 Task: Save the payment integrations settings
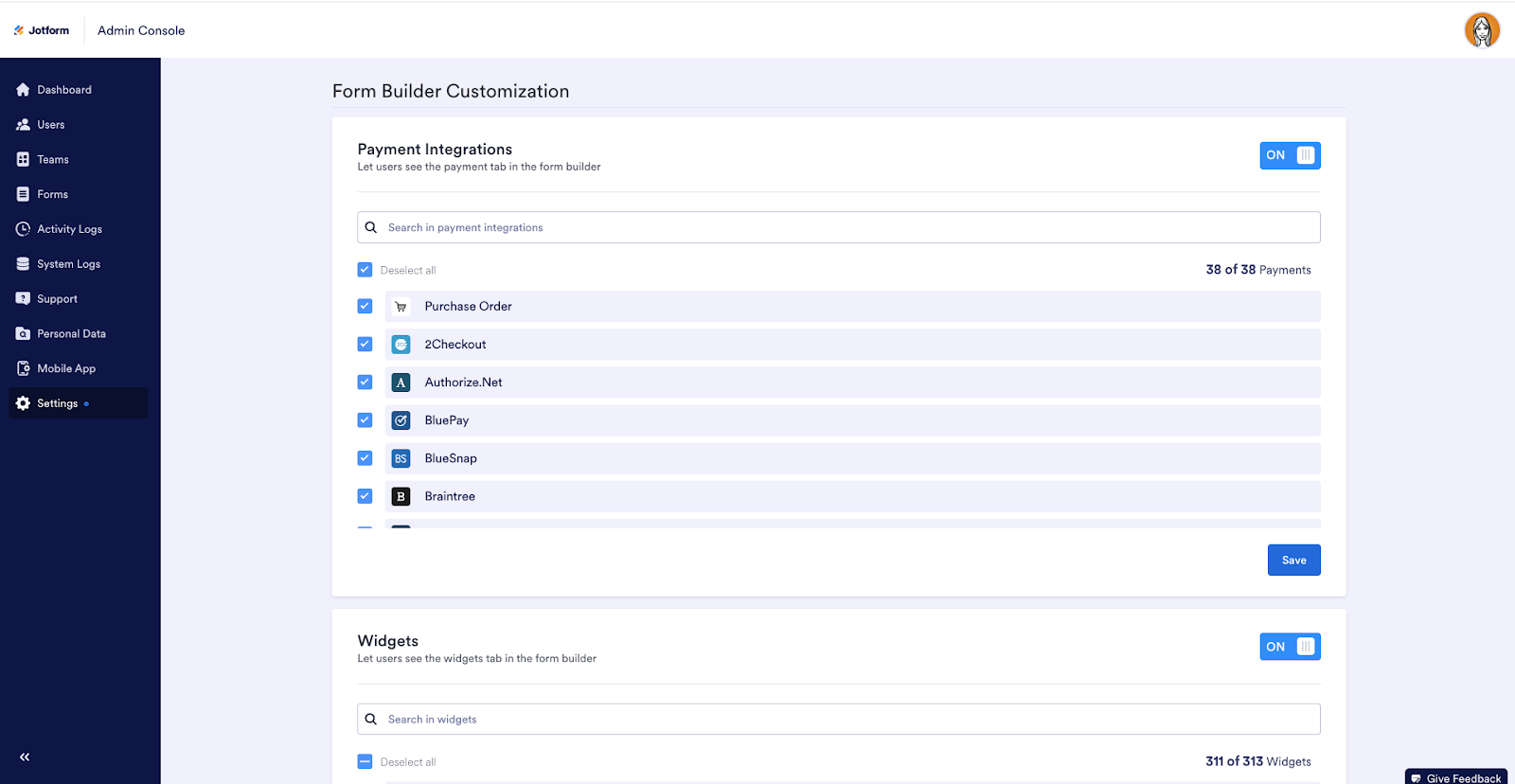(1293, 561)
